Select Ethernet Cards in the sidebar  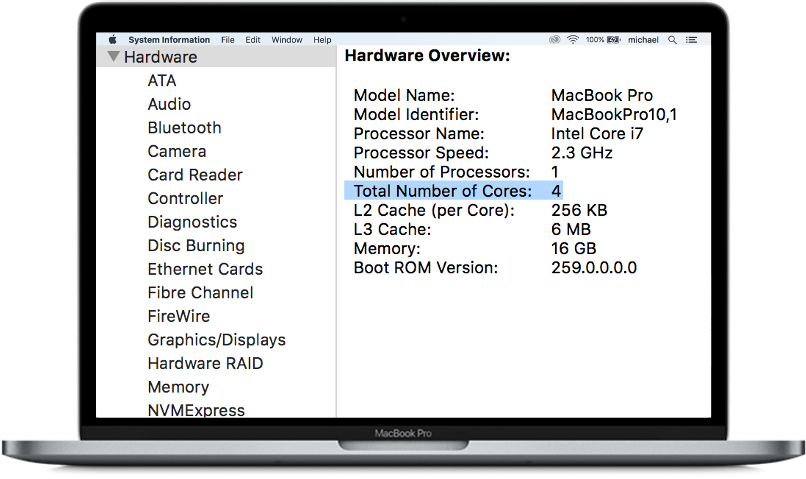(205, 269)
